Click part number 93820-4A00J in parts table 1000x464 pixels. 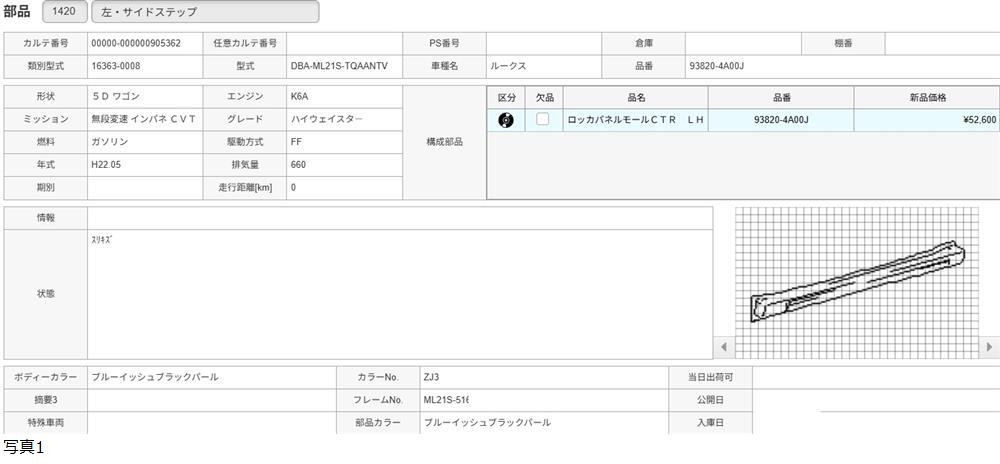pyautogui.click(x=781, y=120)
